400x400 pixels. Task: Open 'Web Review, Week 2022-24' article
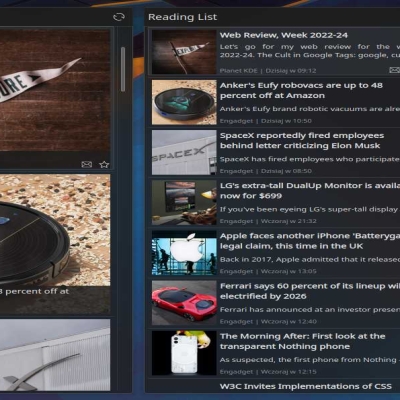point(284,35)
